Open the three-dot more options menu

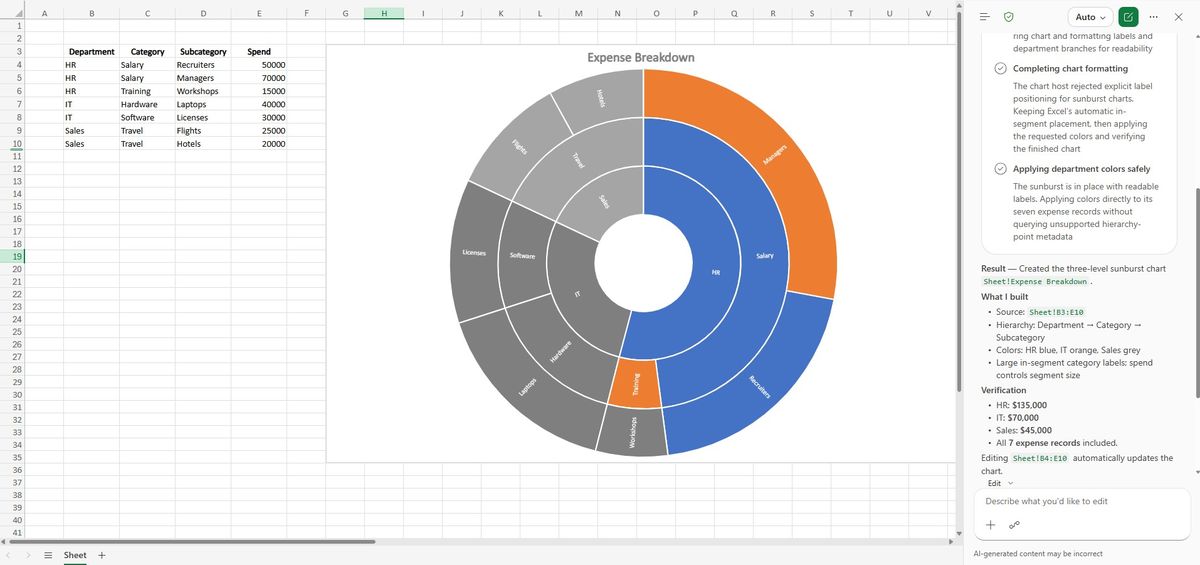(x=1154, y=17)
